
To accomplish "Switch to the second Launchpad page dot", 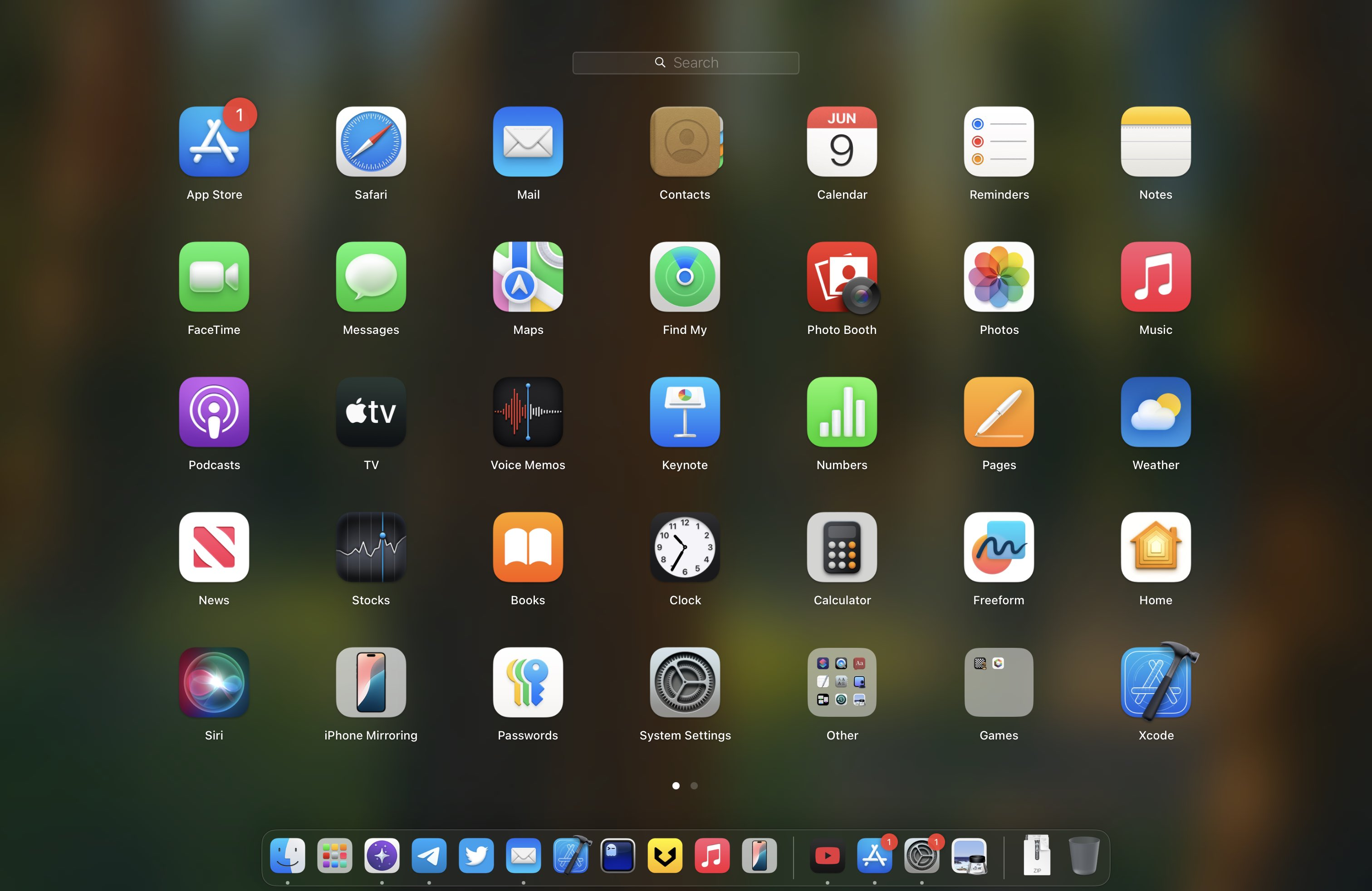I will (x=694, y=786).
